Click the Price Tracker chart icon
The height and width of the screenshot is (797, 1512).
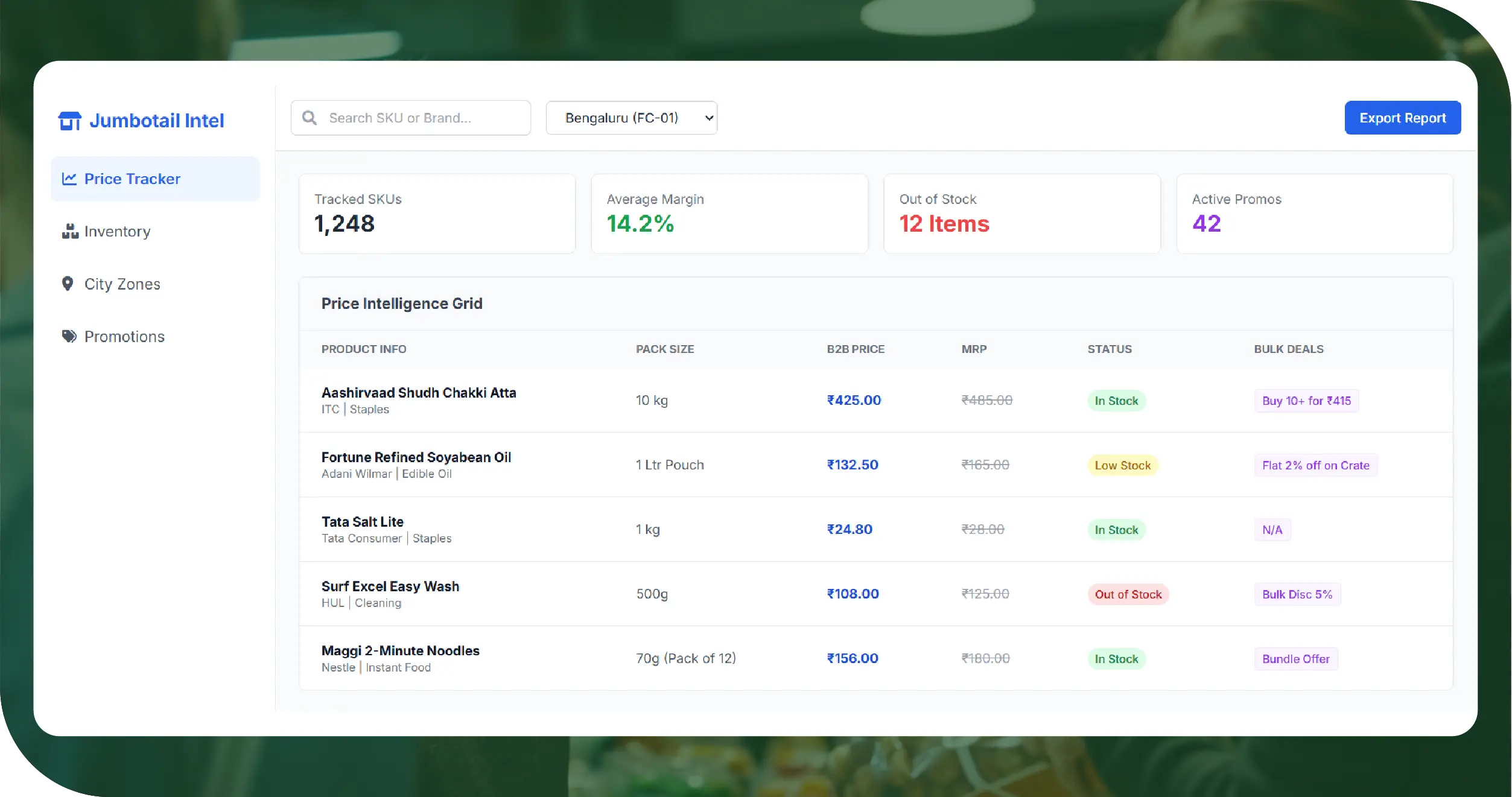tap(69, 179)
